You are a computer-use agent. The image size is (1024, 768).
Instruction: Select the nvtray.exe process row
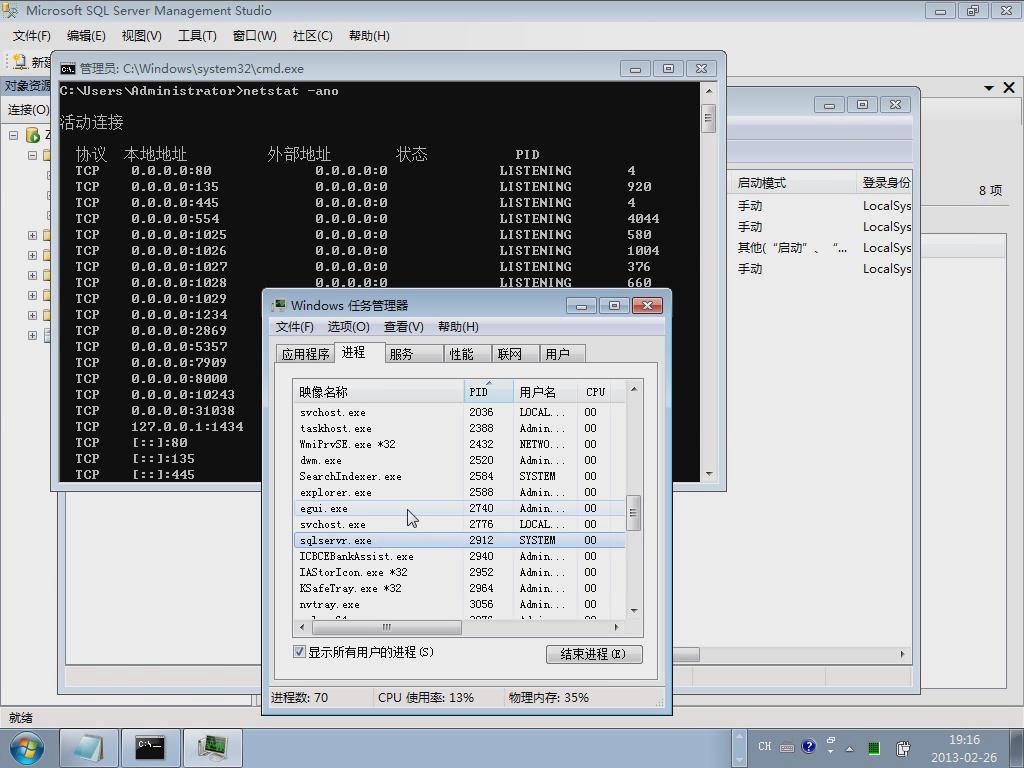click(460, 604)
